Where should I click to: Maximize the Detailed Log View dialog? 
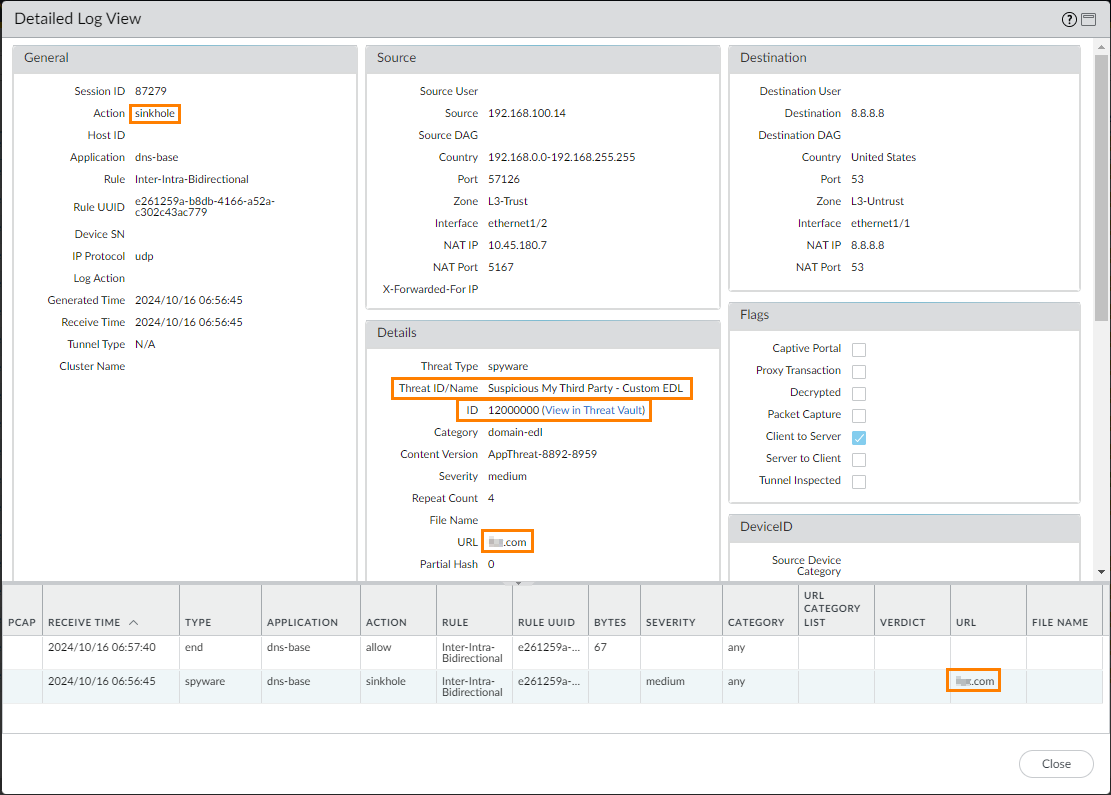click(x=1089, y=19)
